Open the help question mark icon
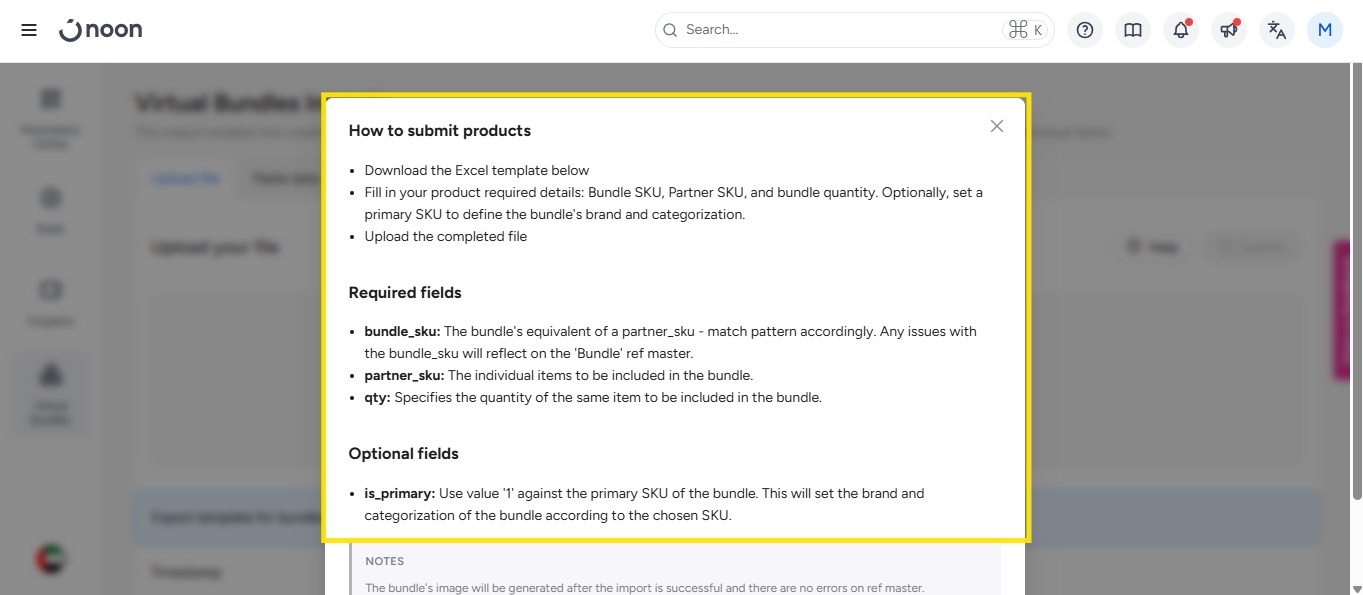This screenshot has width=1363, height=595. (x=1085, y=30)
